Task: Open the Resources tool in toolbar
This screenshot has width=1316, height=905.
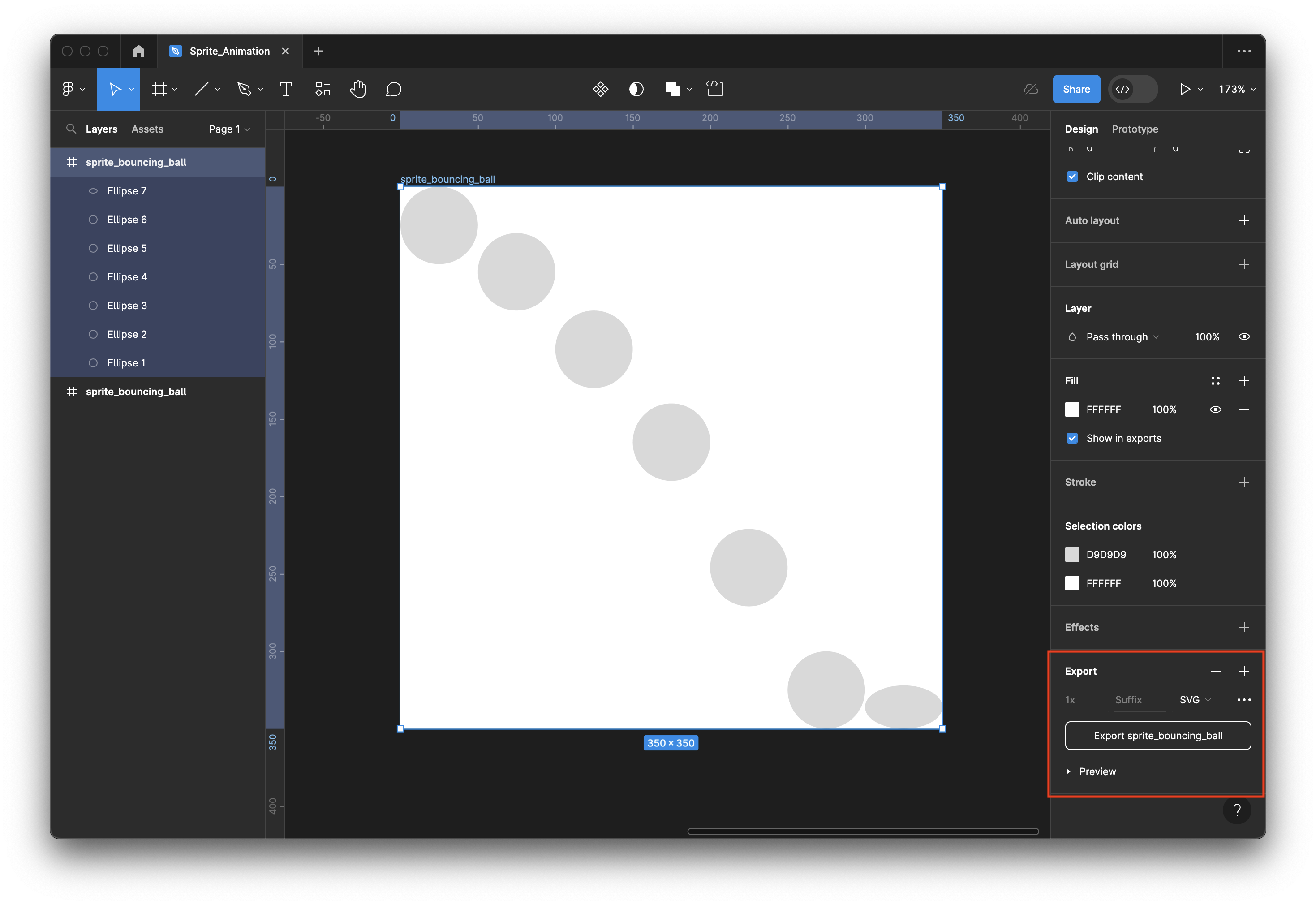Action: click(323, 89)
